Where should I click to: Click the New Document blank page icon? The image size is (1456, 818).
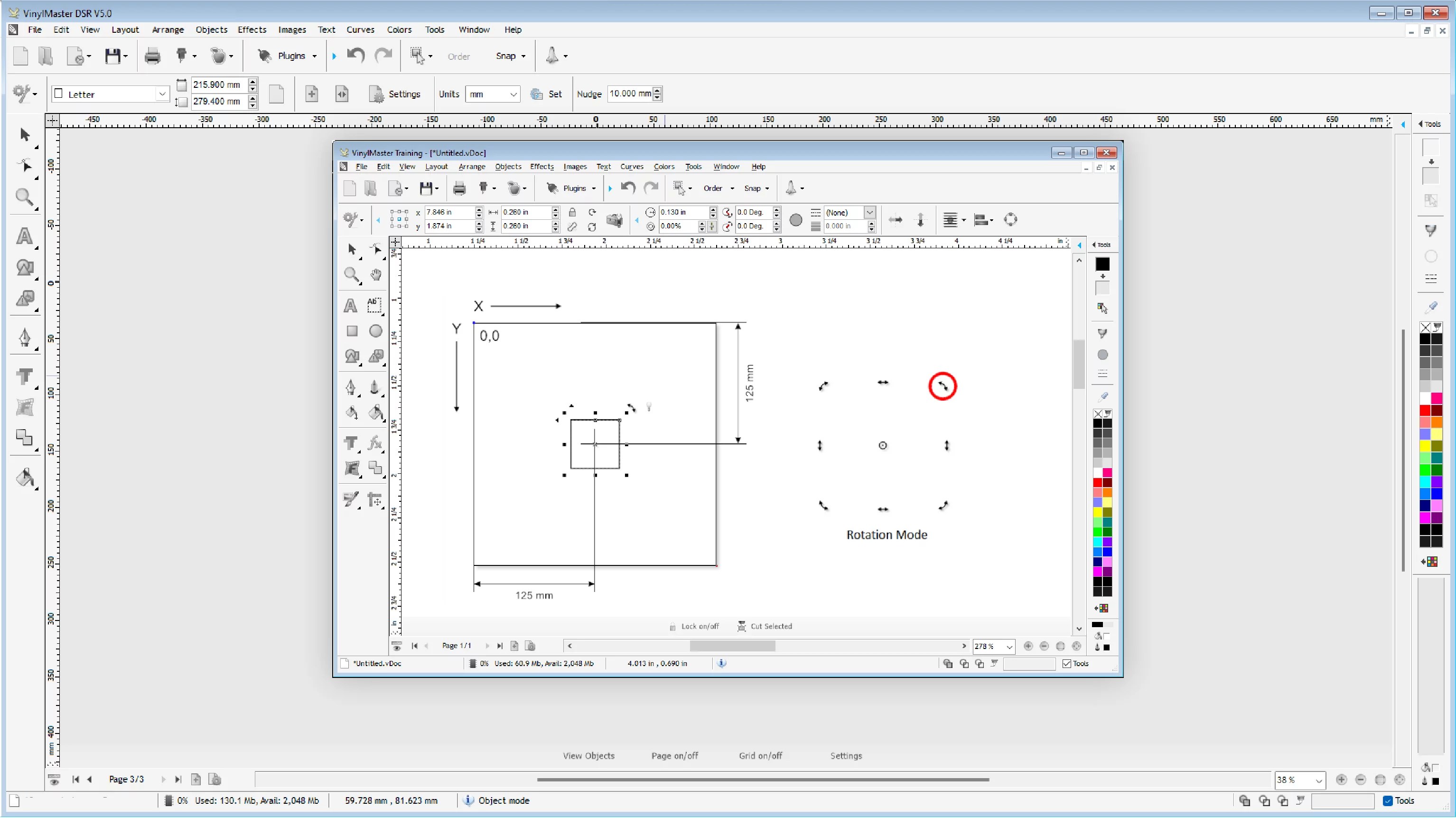click(x=20, y=56)
